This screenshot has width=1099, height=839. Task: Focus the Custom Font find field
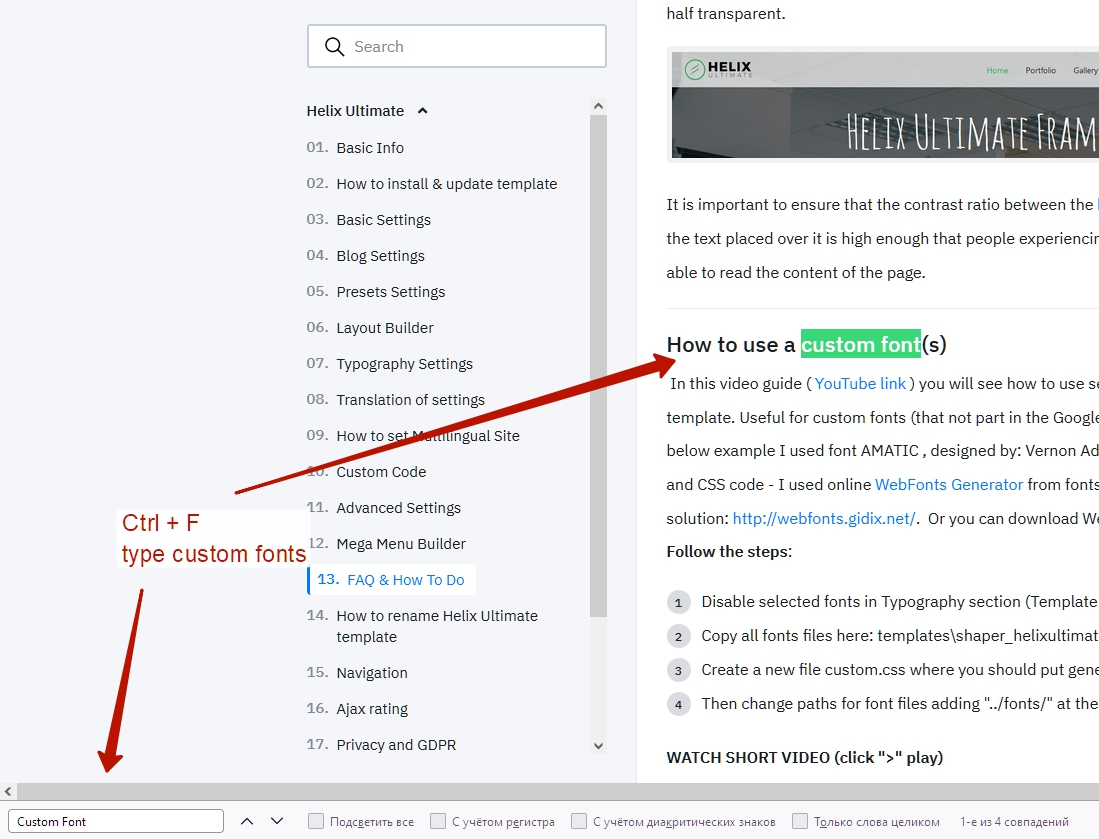coord(117,821)
